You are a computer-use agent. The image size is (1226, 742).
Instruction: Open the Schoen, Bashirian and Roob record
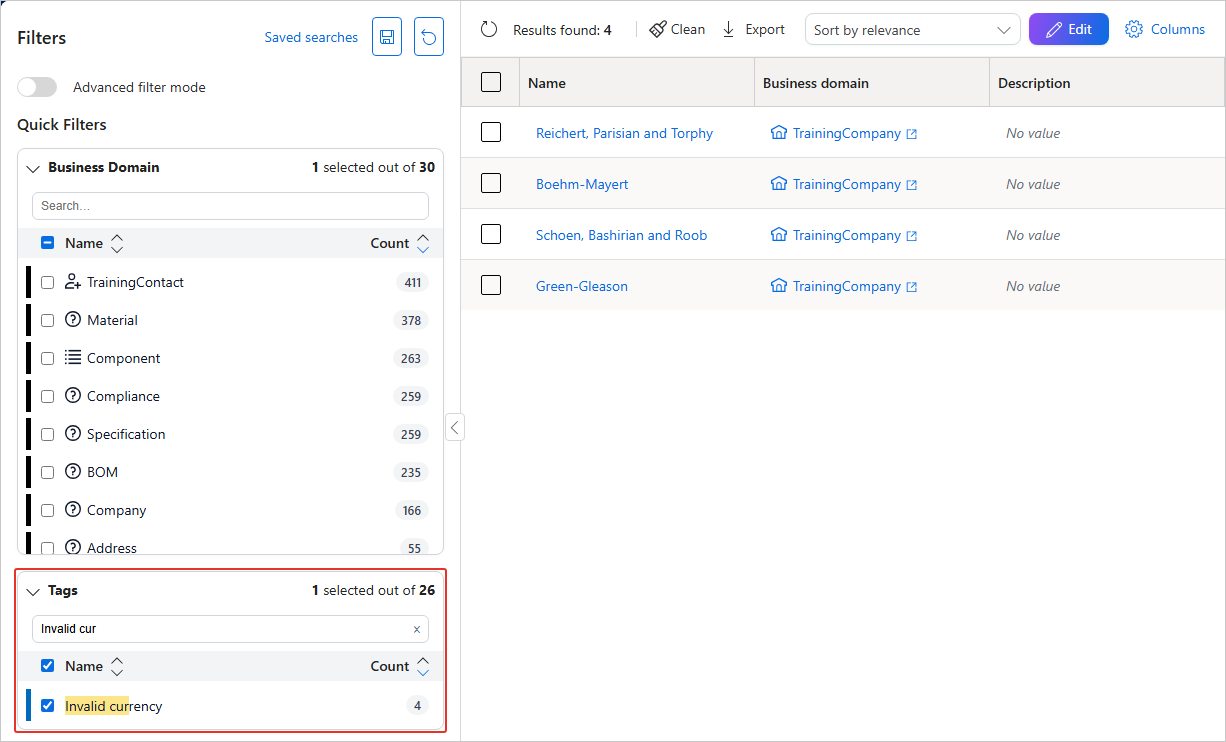coord(621,235)
